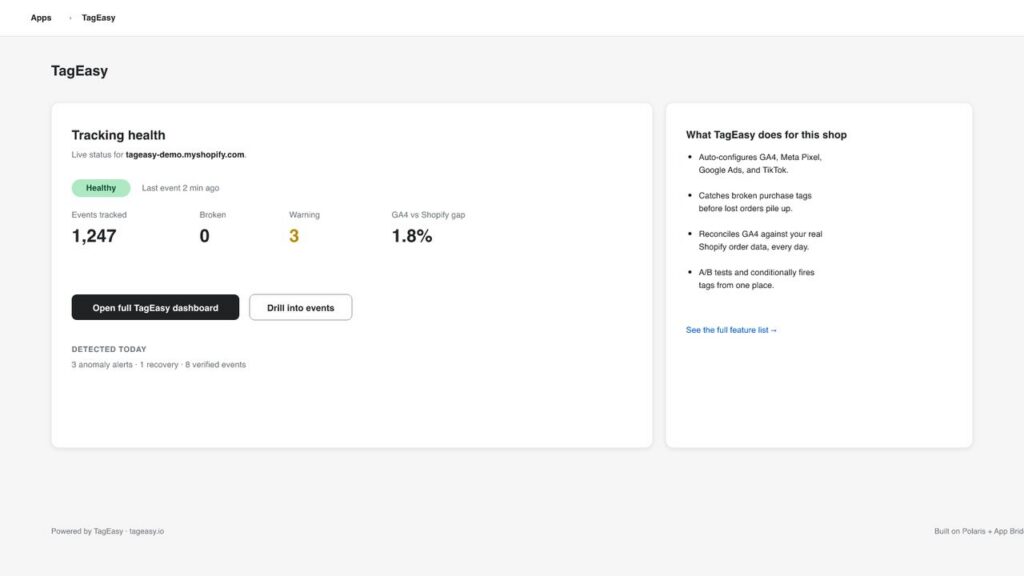Click the Drill into events button
1024x576 pixels.
pyautogui.click(x=300, y=308)
